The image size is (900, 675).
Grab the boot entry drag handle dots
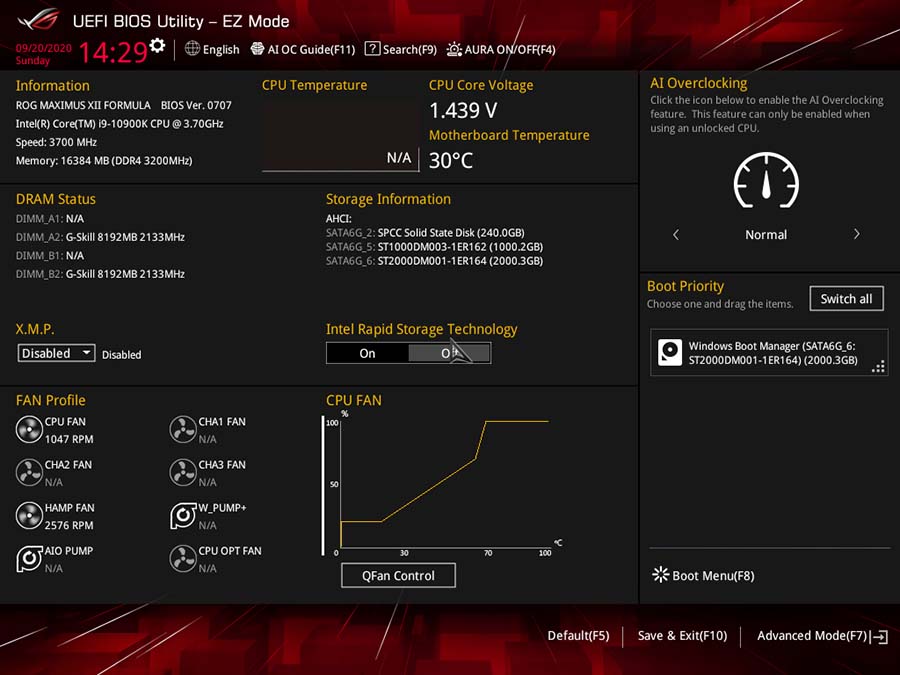coord(878,367)
